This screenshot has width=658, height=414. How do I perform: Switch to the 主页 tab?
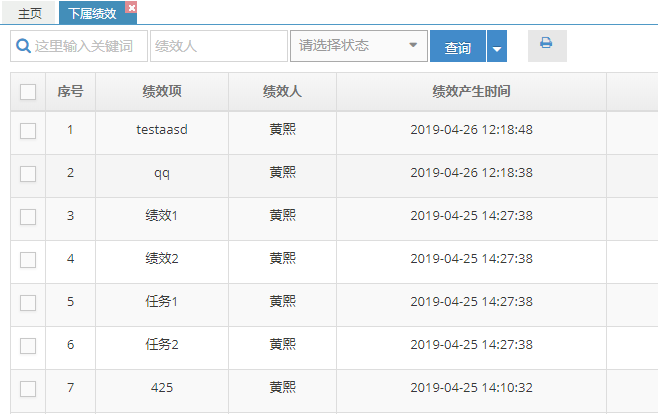[29, 13]
